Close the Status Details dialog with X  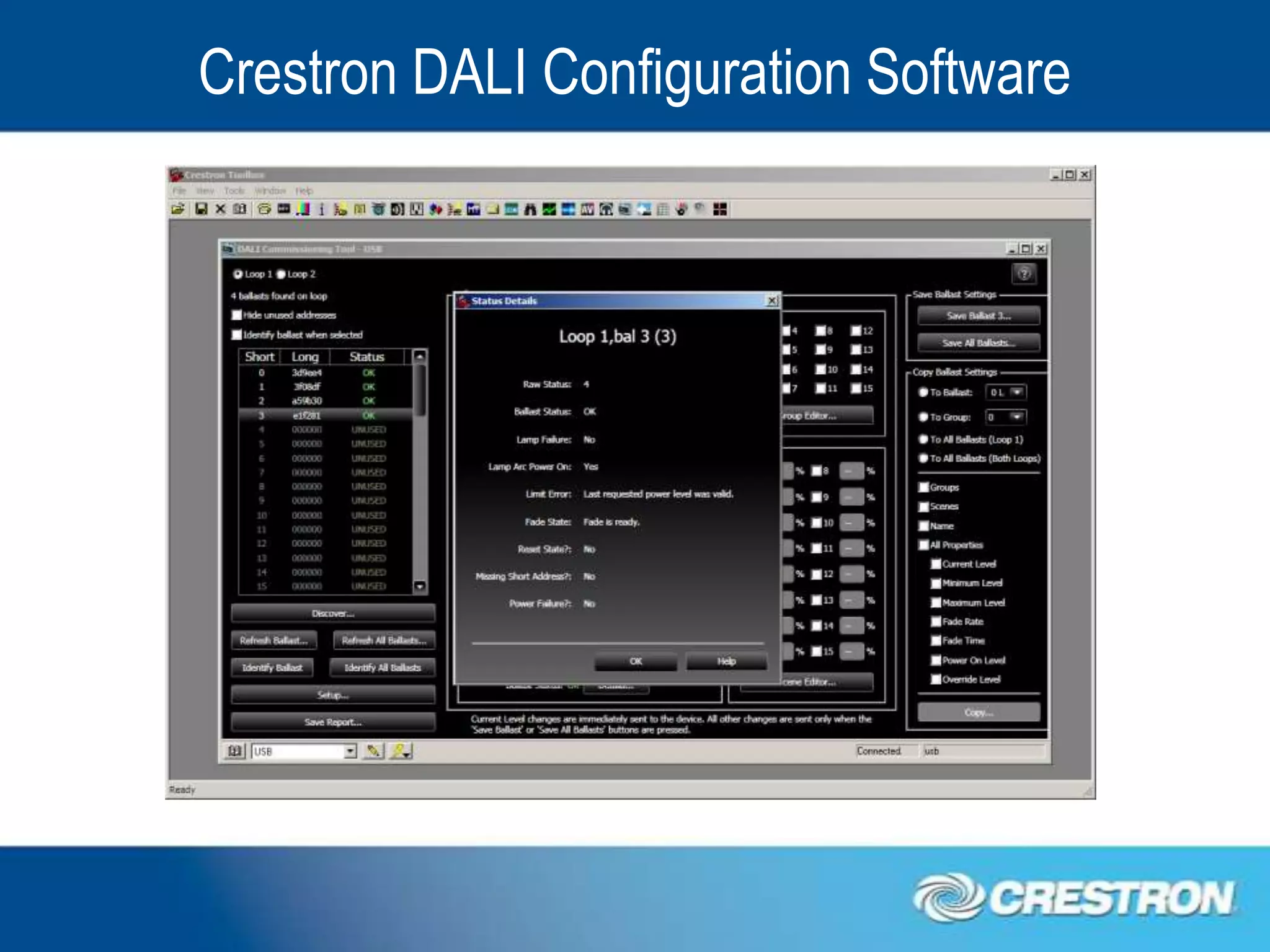pyautogui.click(x=772, y=301)
